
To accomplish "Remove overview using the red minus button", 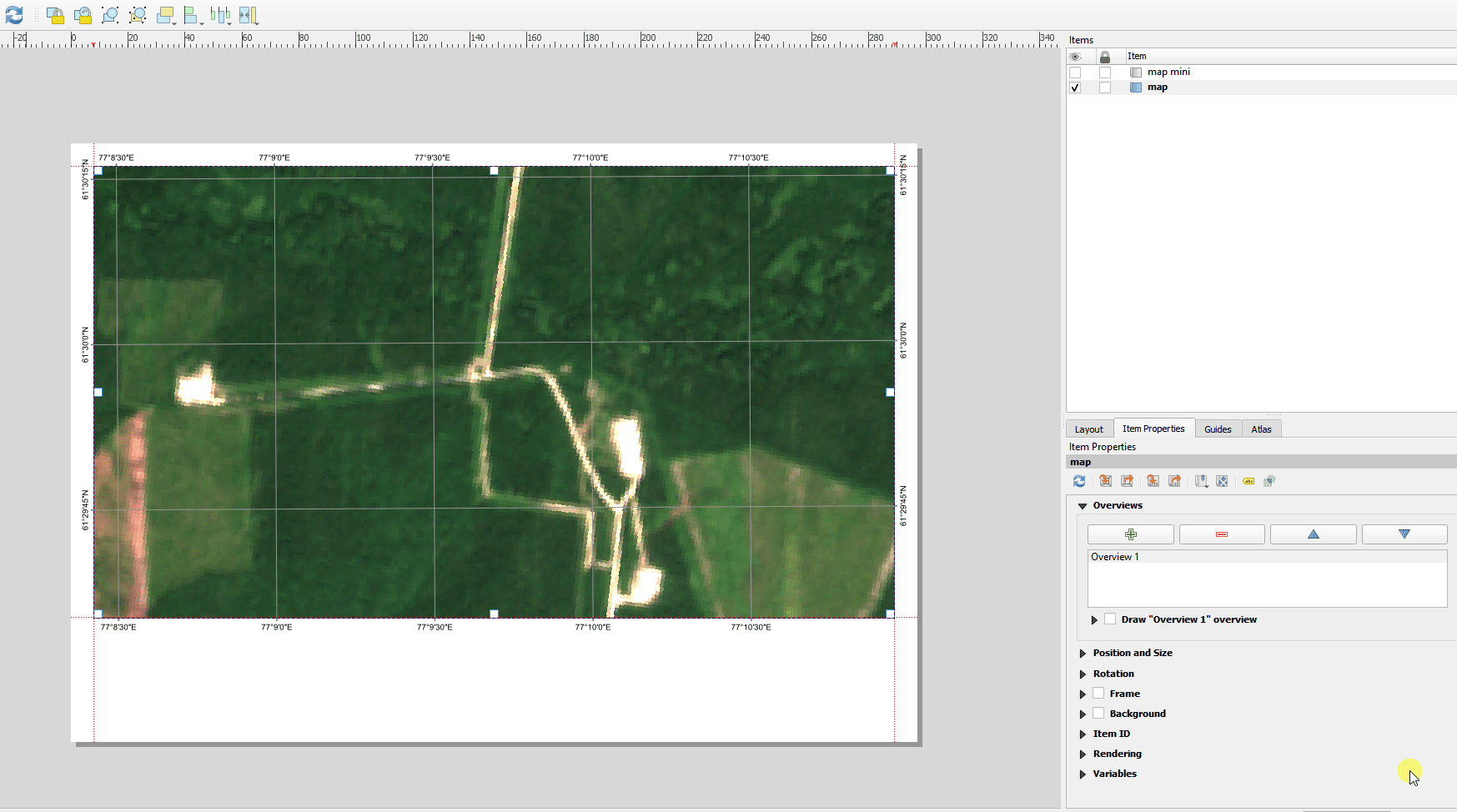I will tap(1221, 534).
